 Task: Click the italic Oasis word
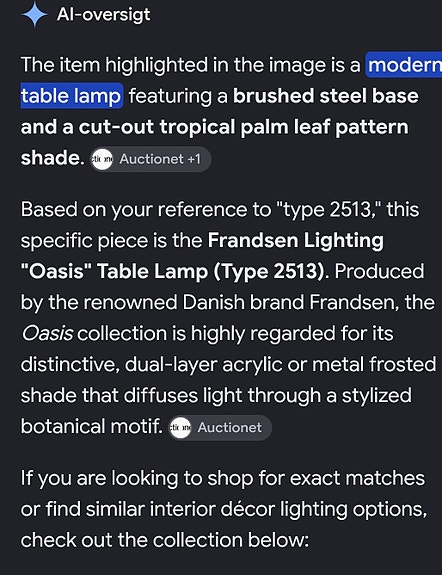(47, 334)
